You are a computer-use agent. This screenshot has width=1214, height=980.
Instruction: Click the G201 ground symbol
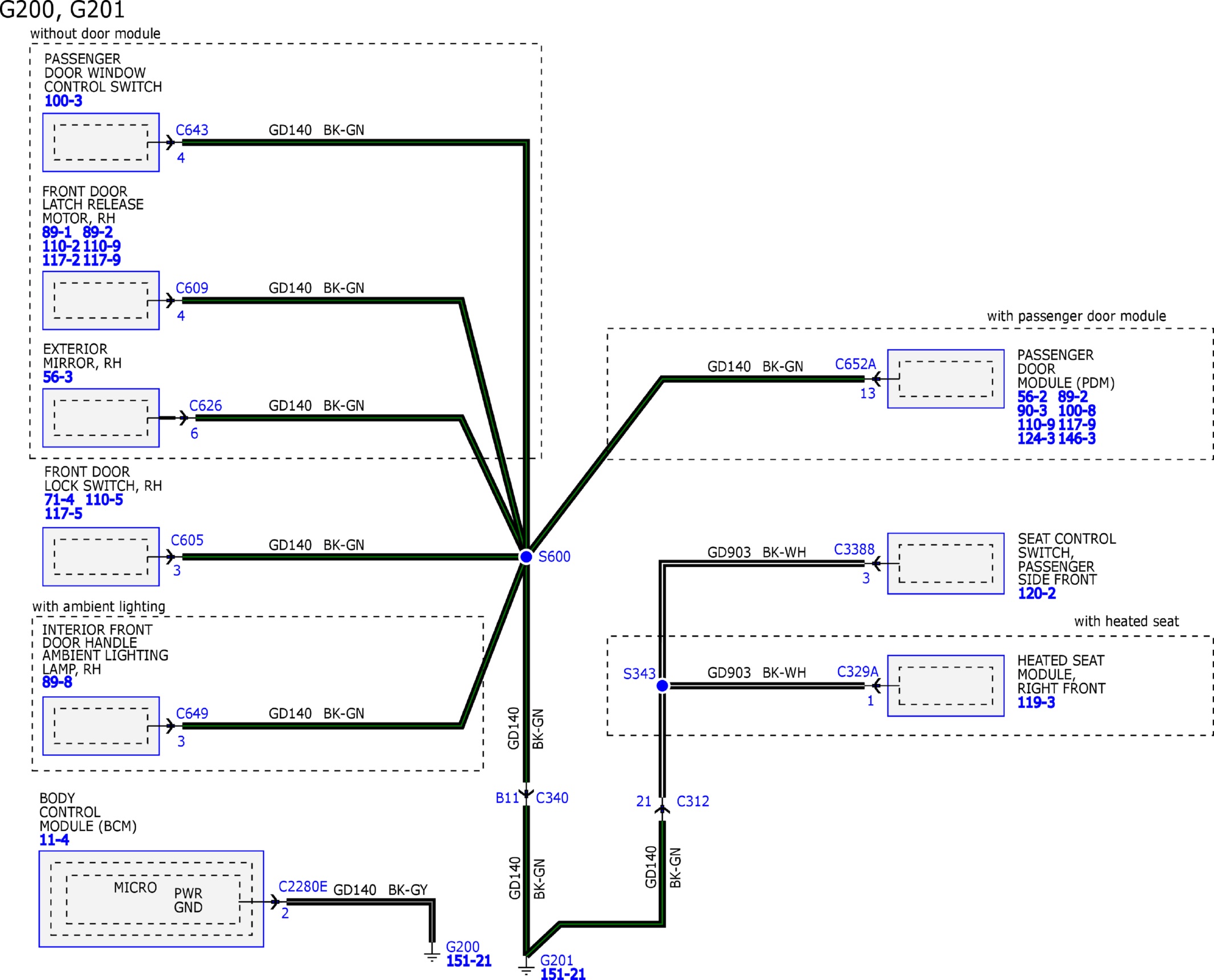tap(525, 969)
